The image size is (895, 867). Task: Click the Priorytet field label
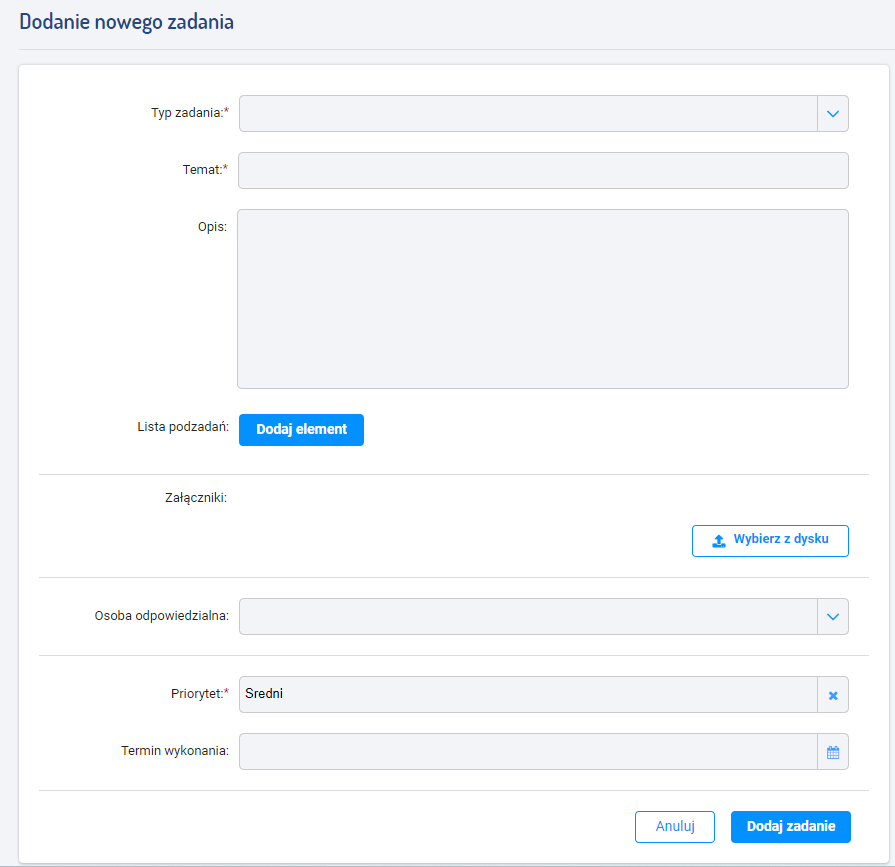(x=200, y=693)
